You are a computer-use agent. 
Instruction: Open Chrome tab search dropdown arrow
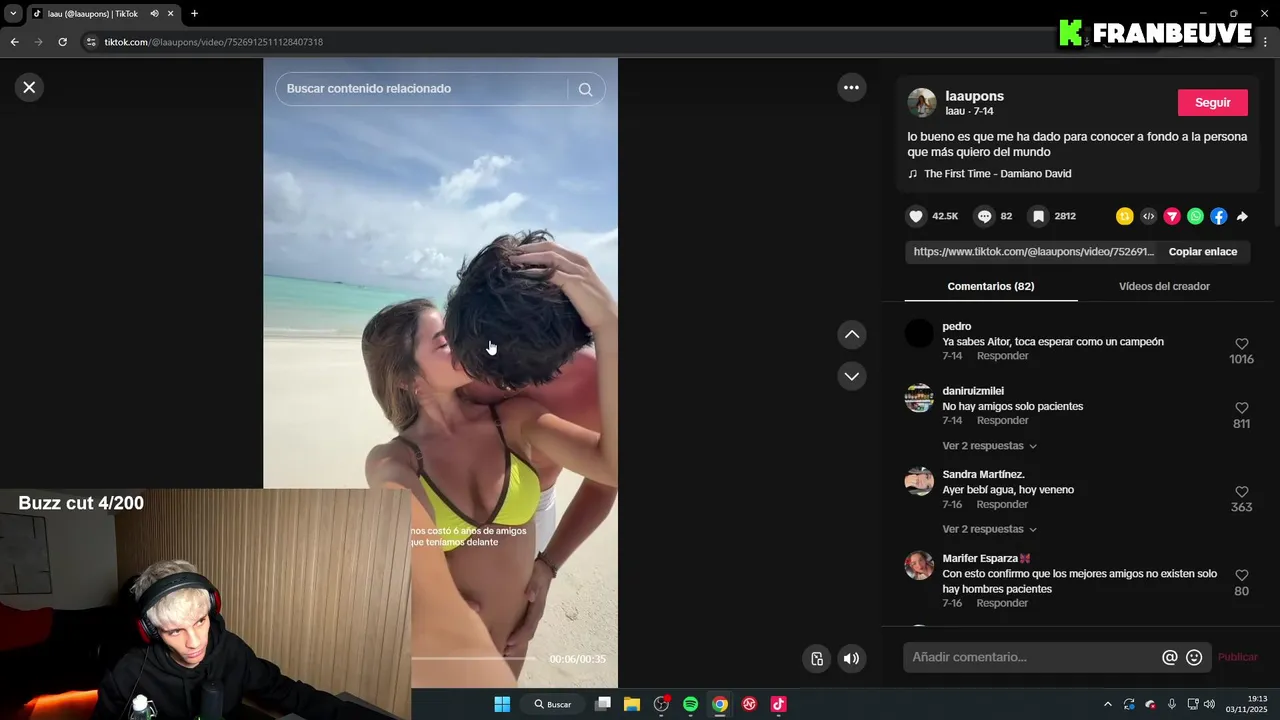(x=13, y=14)
